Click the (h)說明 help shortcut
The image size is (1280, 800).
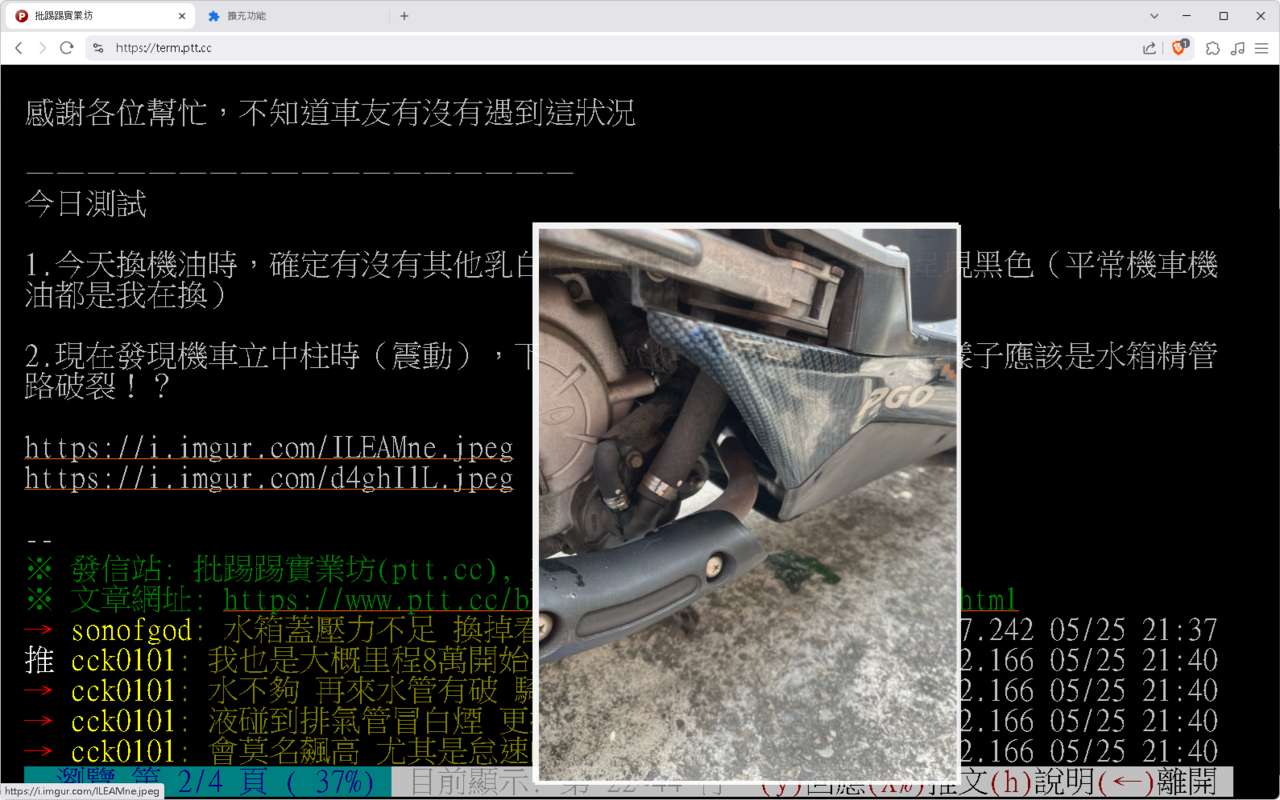pos(1040,782)
